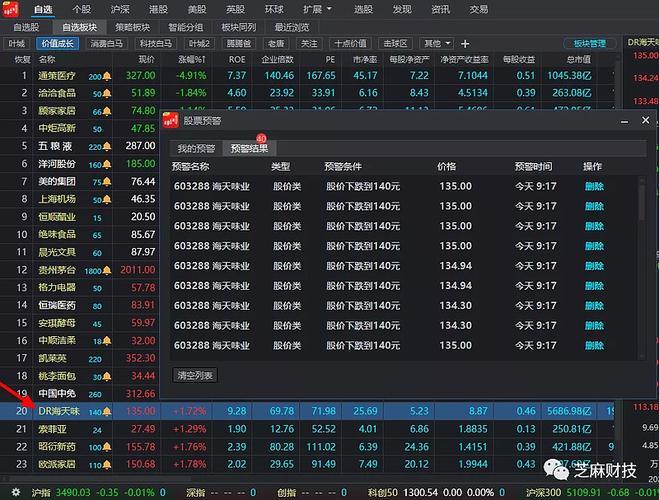
Task: Click the bell alert icon for DR海天味
Action: [107, 412]
